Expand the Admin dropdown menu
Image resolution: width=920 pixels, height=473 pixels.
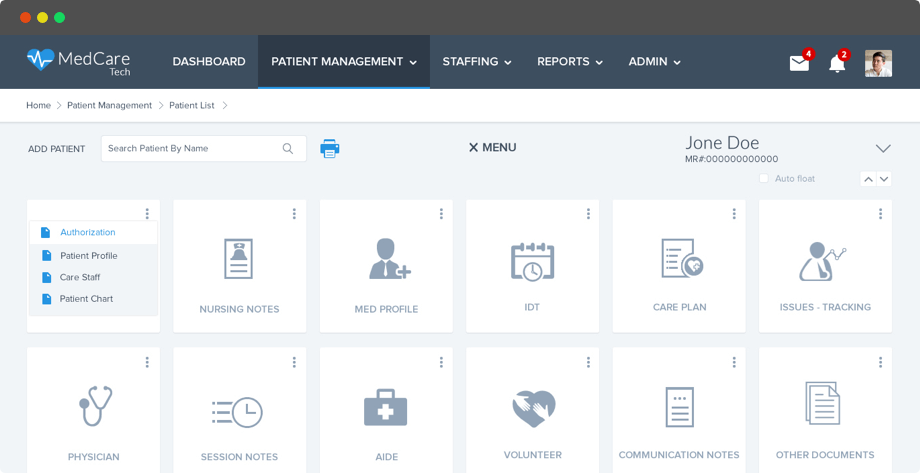[677, 62]
